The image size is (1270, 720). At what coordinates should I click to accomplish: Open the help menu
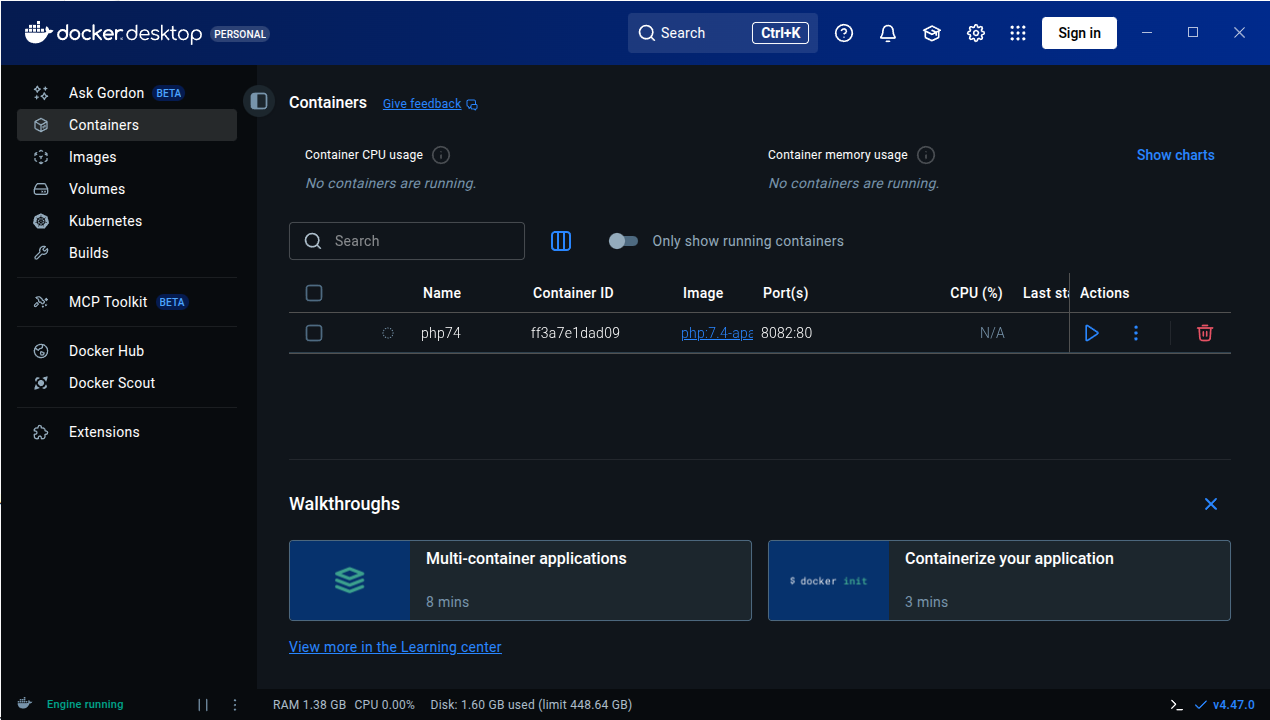click(843, 33)
